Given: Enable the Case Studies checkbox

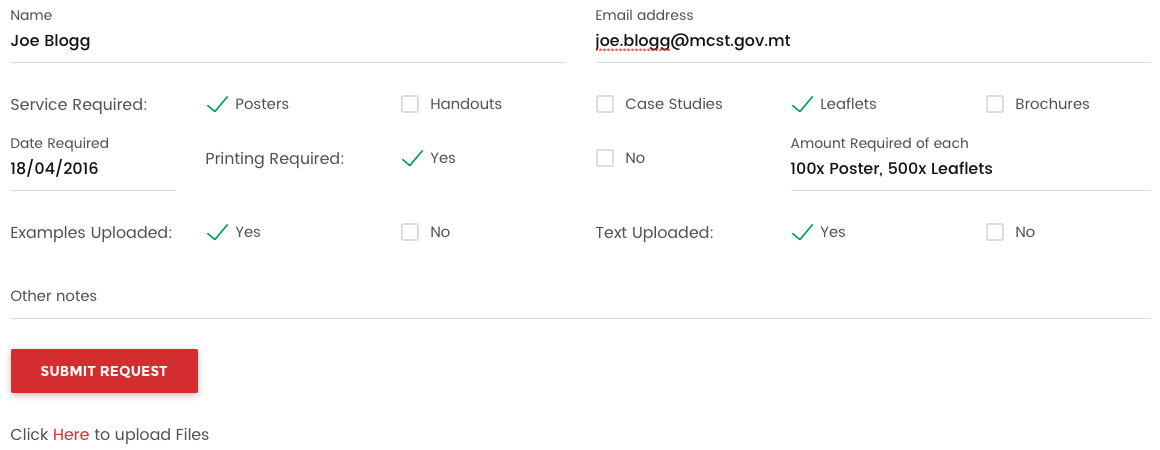Looking at the screenshot, I should 605,104.
